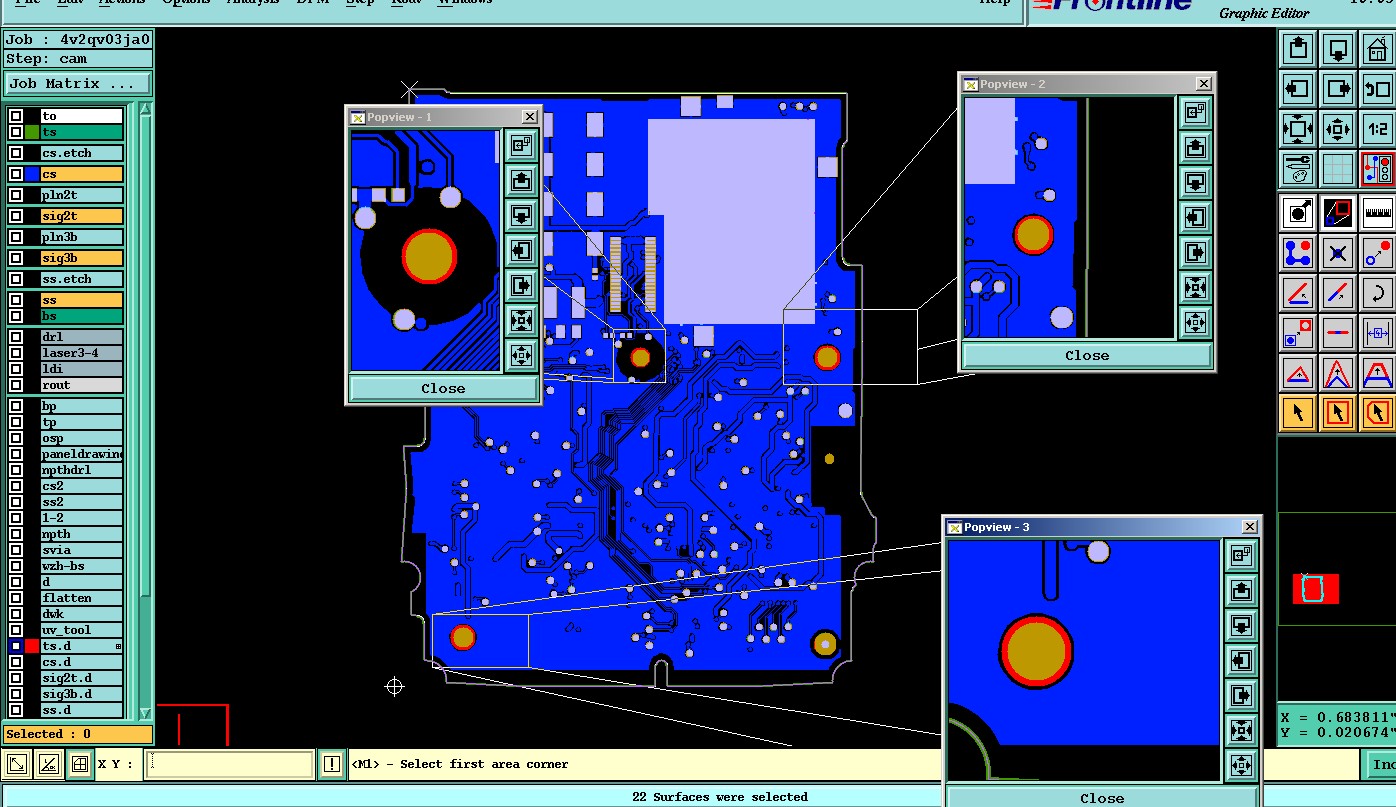Click the red-bordered layer control icon
Screen dimensions: 1396x807
[x=1378, y=169]
